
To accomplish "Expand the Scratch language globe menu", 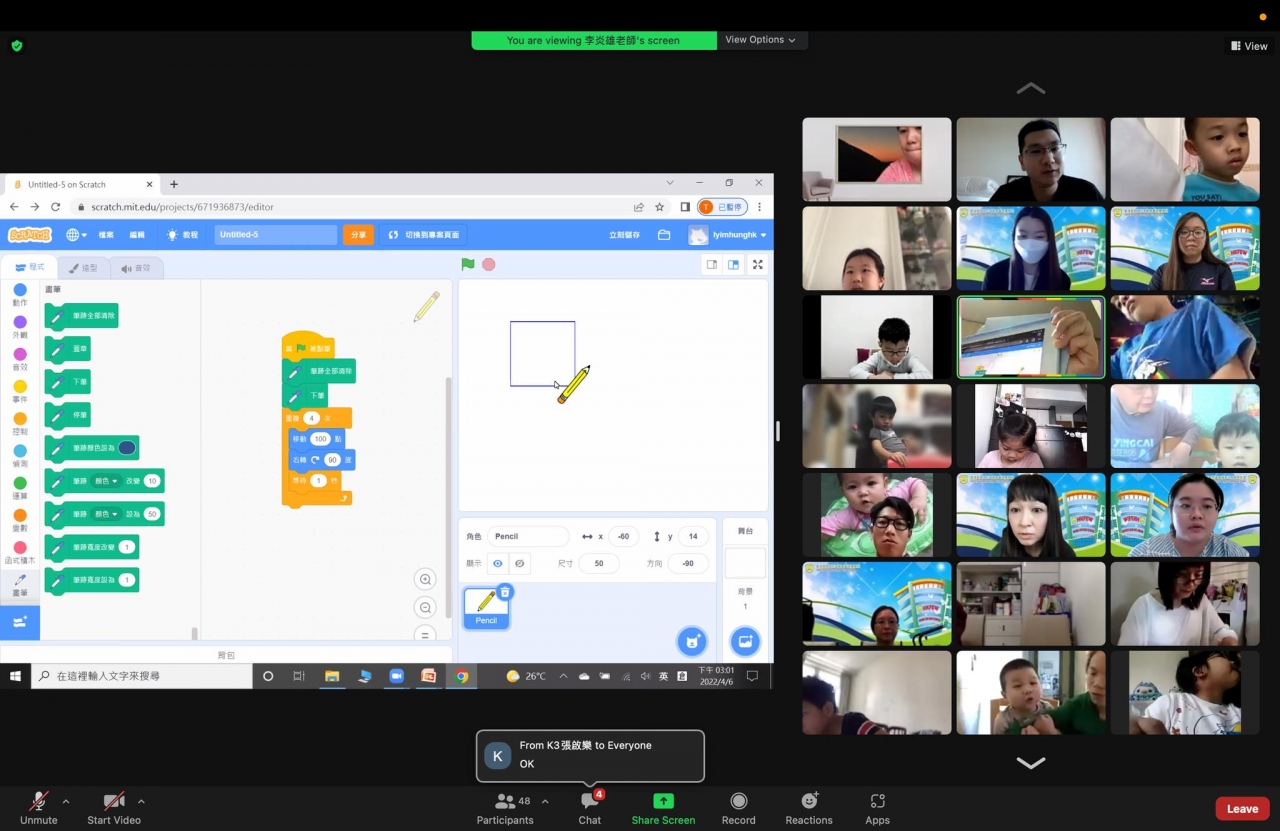I will (76, 235).
